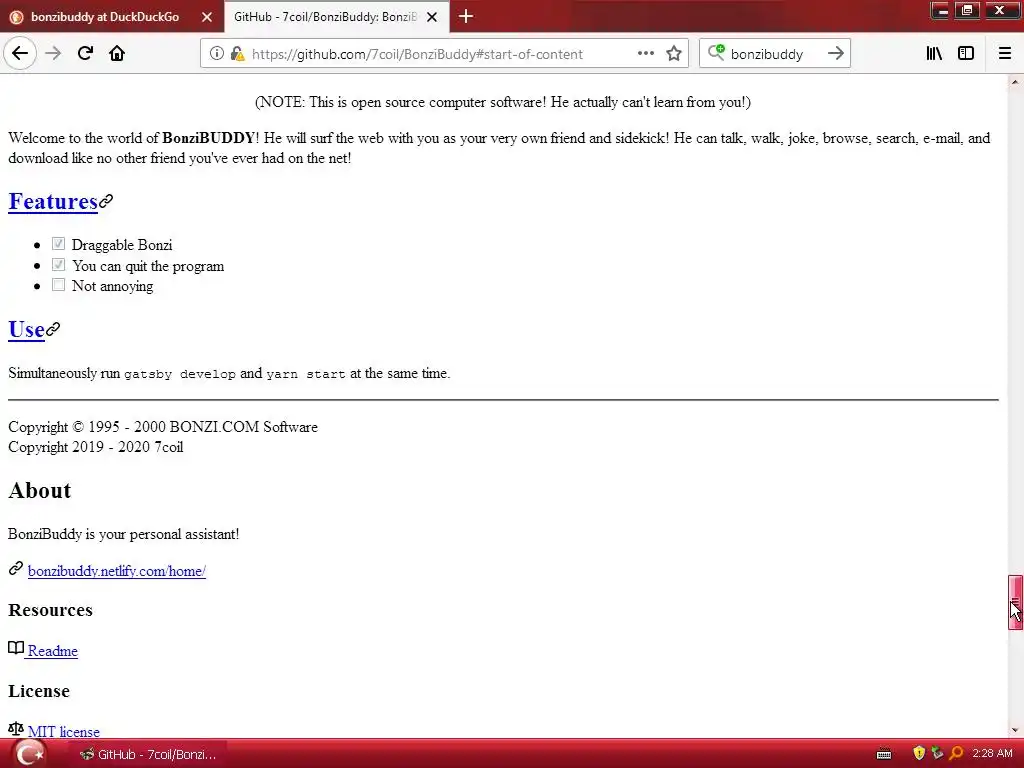1024x768 pixels.
Task: Open the Firefox home page
Action: [117, 54]
